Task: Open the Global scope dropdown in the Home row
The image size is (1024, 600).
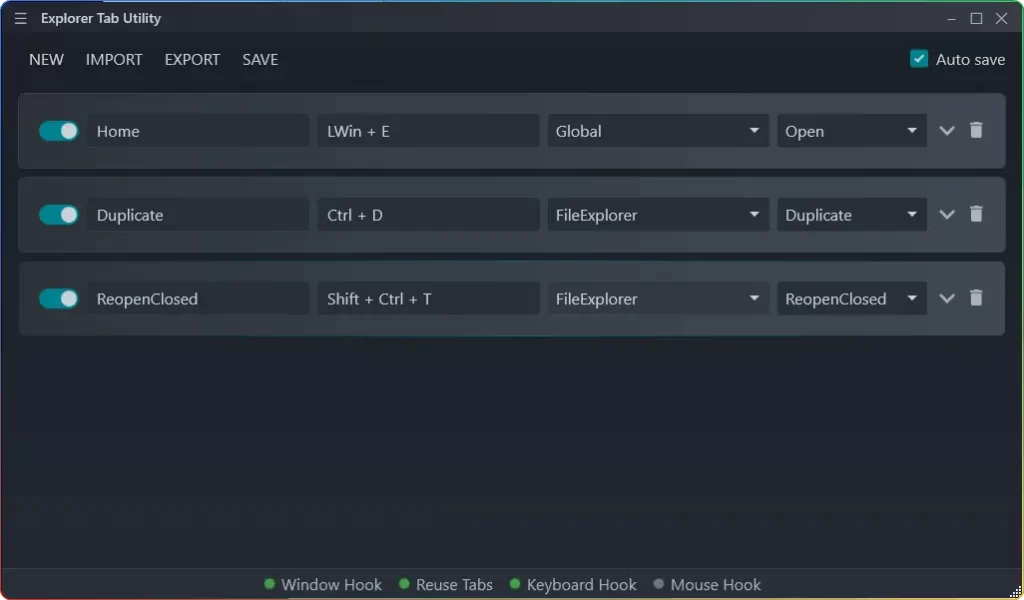Action: (658, 131)
